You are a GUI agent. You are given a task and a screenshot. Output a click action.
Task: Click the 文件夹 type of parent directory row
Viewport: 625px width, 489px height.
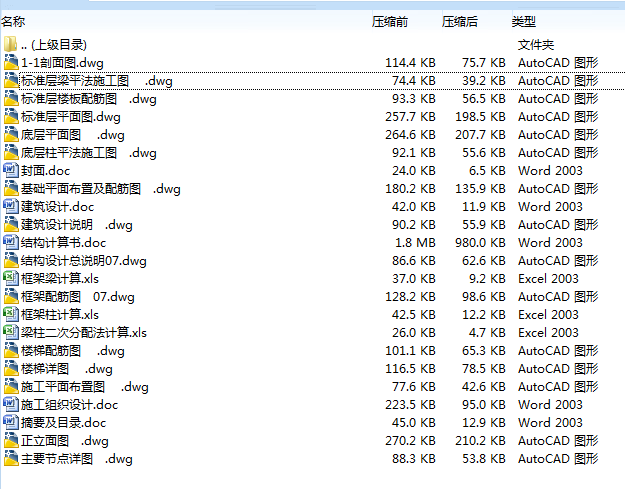(536, 45)
